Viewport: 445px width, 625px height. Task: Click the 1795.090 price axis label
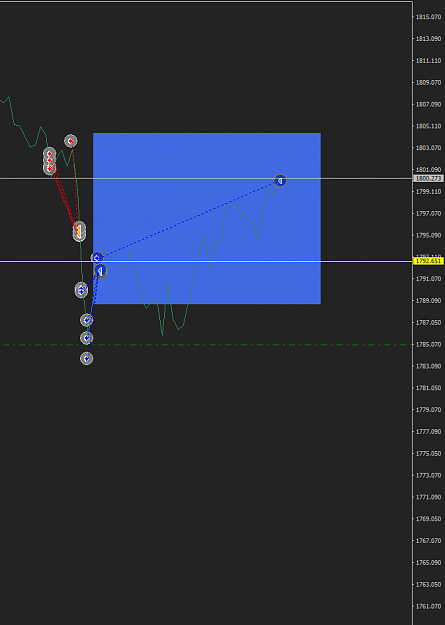pyautogui.click(x=429, y=235)
